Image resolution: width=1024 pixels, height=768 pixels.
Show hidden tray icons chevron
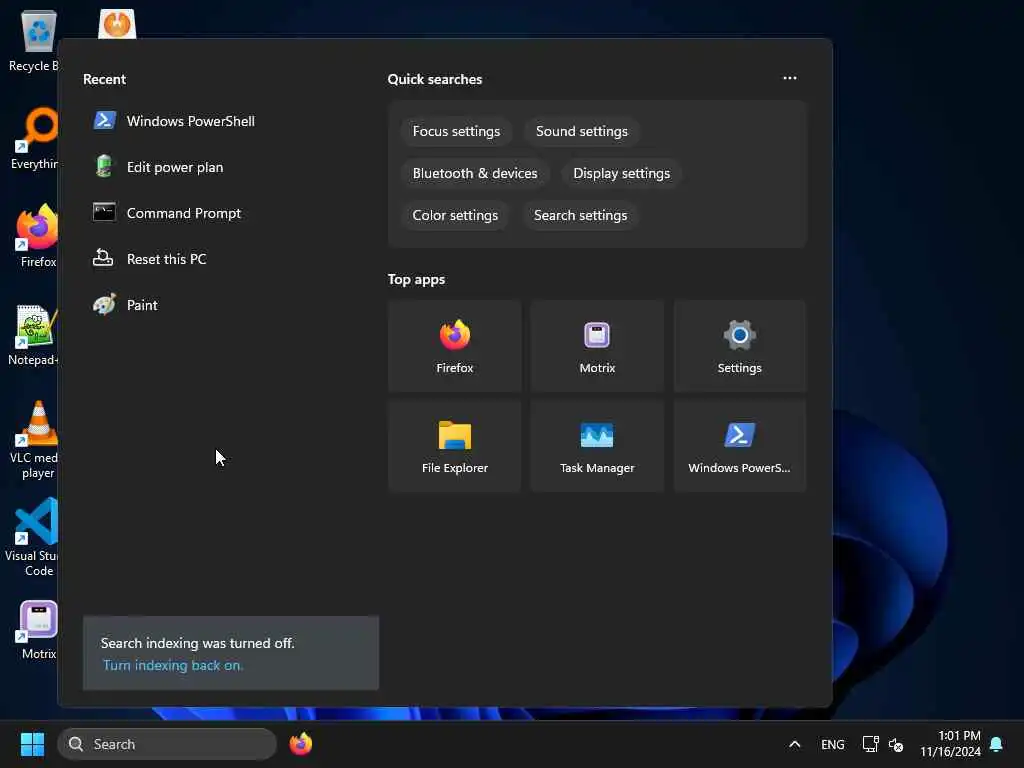click(x=795, y=744)
